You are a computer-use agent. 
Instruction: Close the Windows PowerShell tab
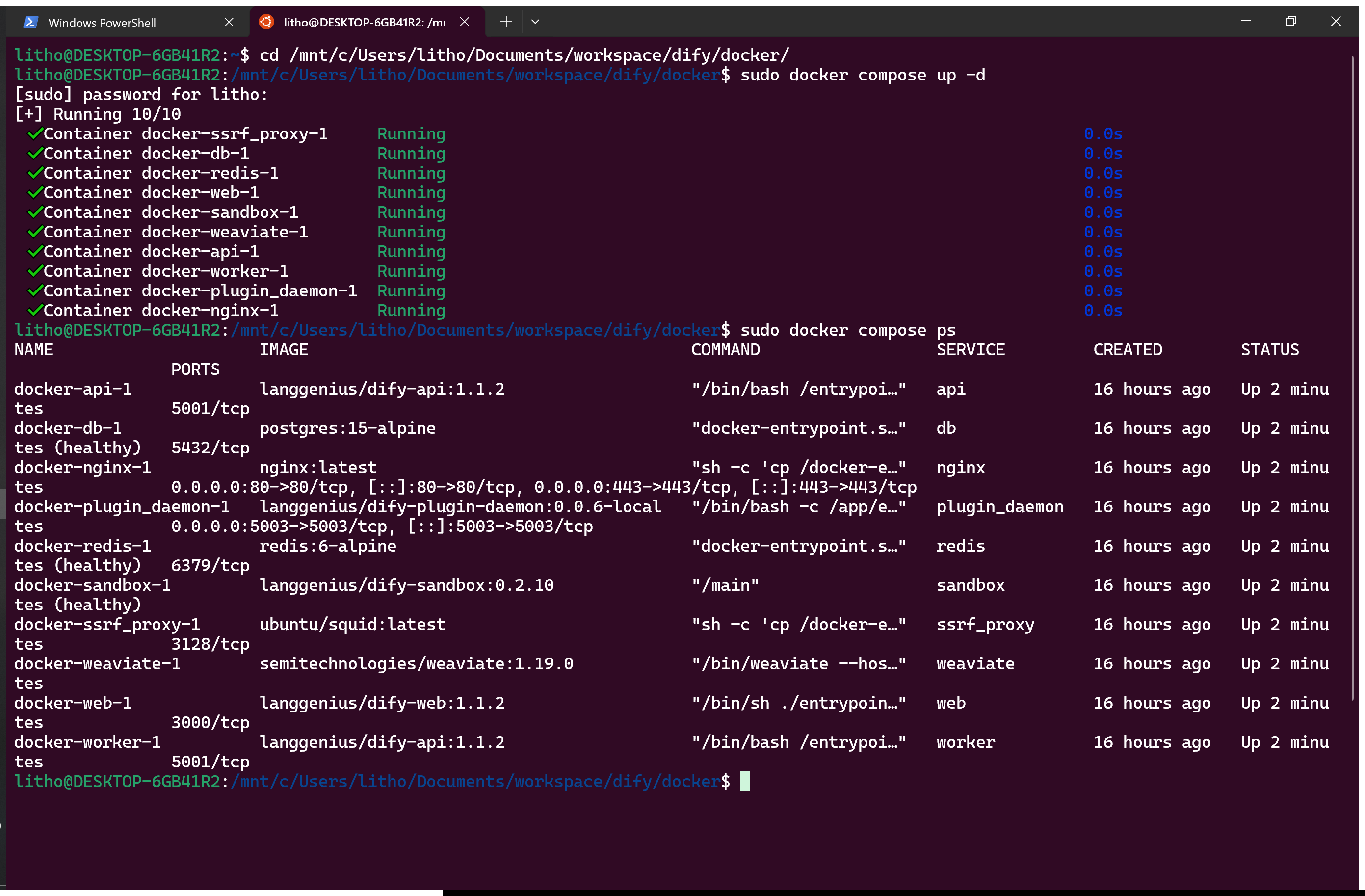(x=230, y=22)
